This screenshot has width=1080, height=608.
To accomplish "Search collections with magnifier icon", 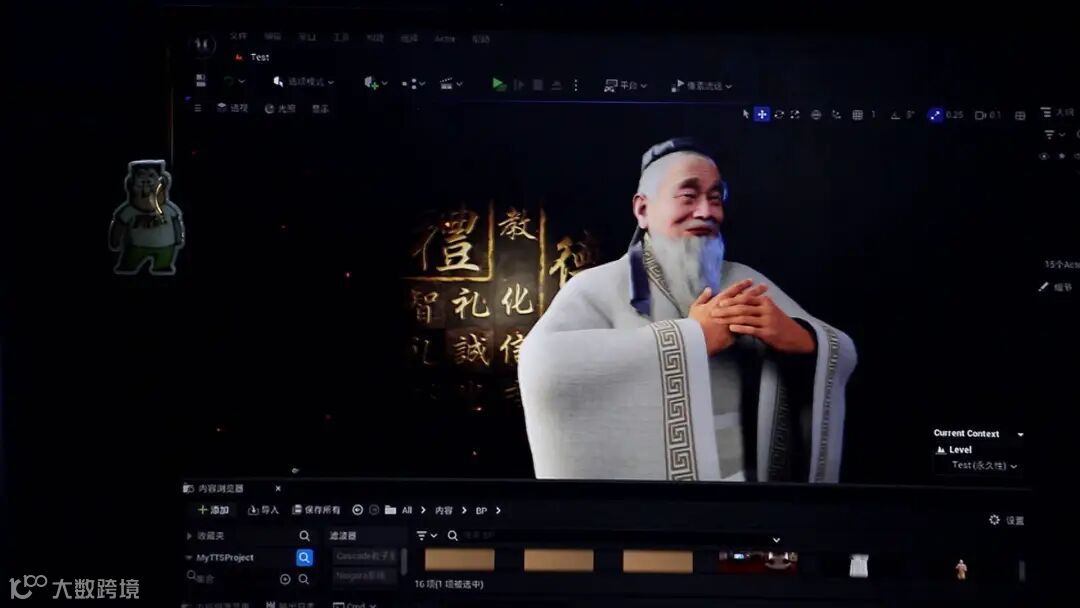I will [304, 580].
